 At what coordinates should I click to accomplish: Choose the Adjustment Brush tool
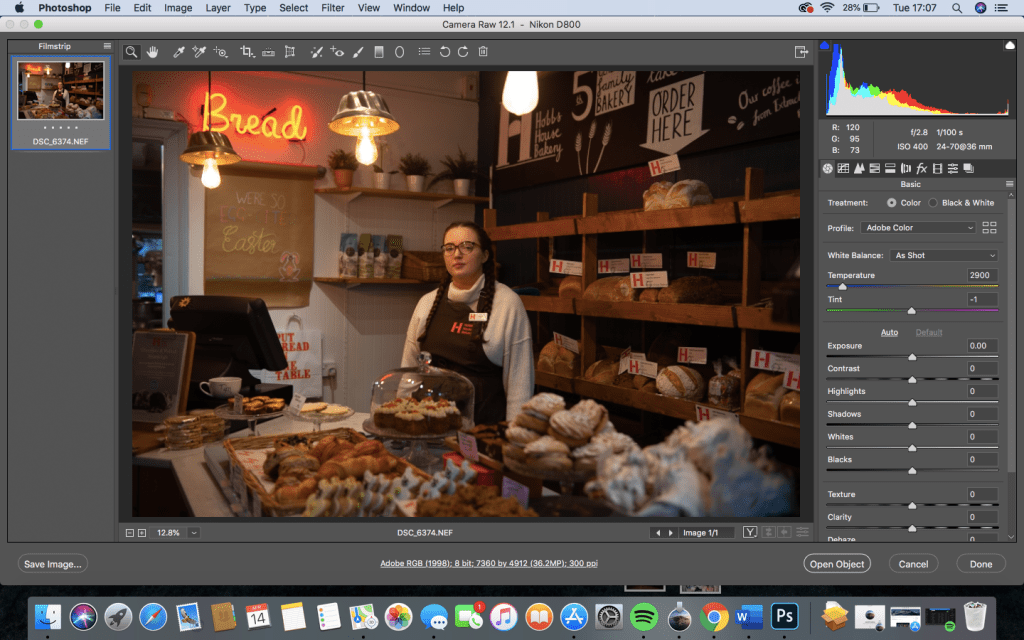click(358, 52)
